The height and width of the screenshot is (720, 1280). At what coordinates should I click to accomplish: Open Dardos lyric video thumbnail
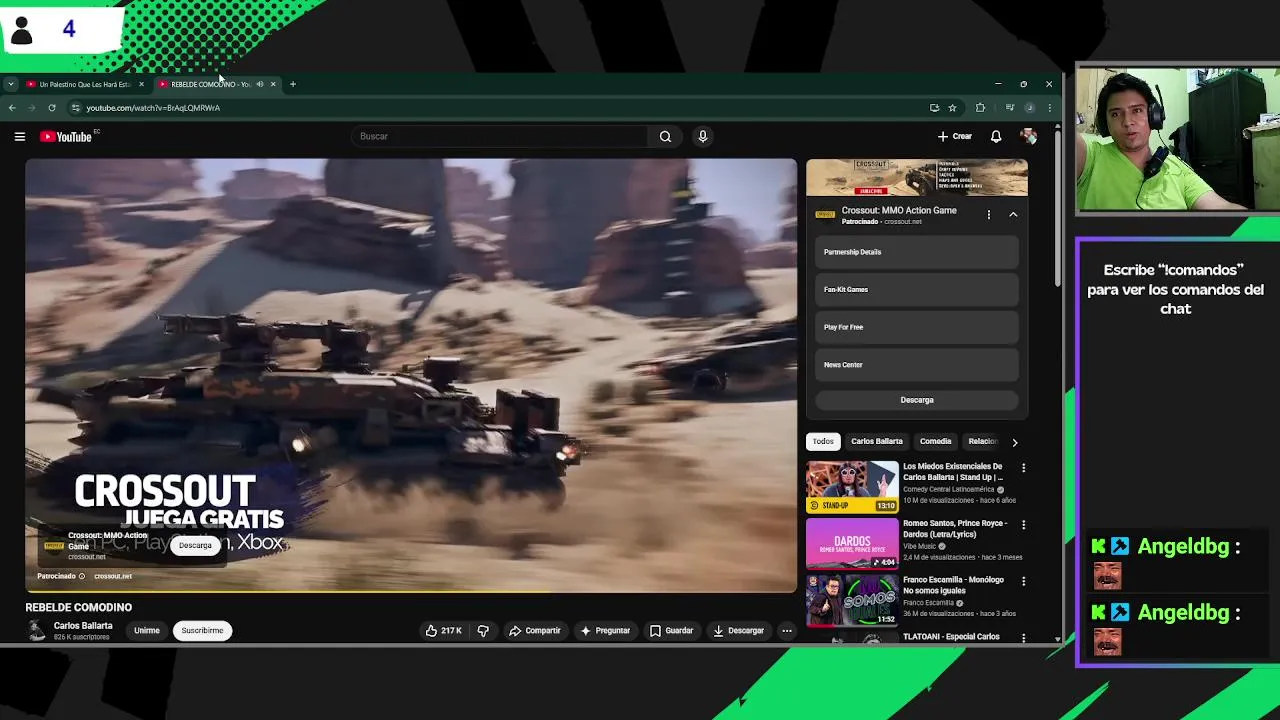point(852,543)
